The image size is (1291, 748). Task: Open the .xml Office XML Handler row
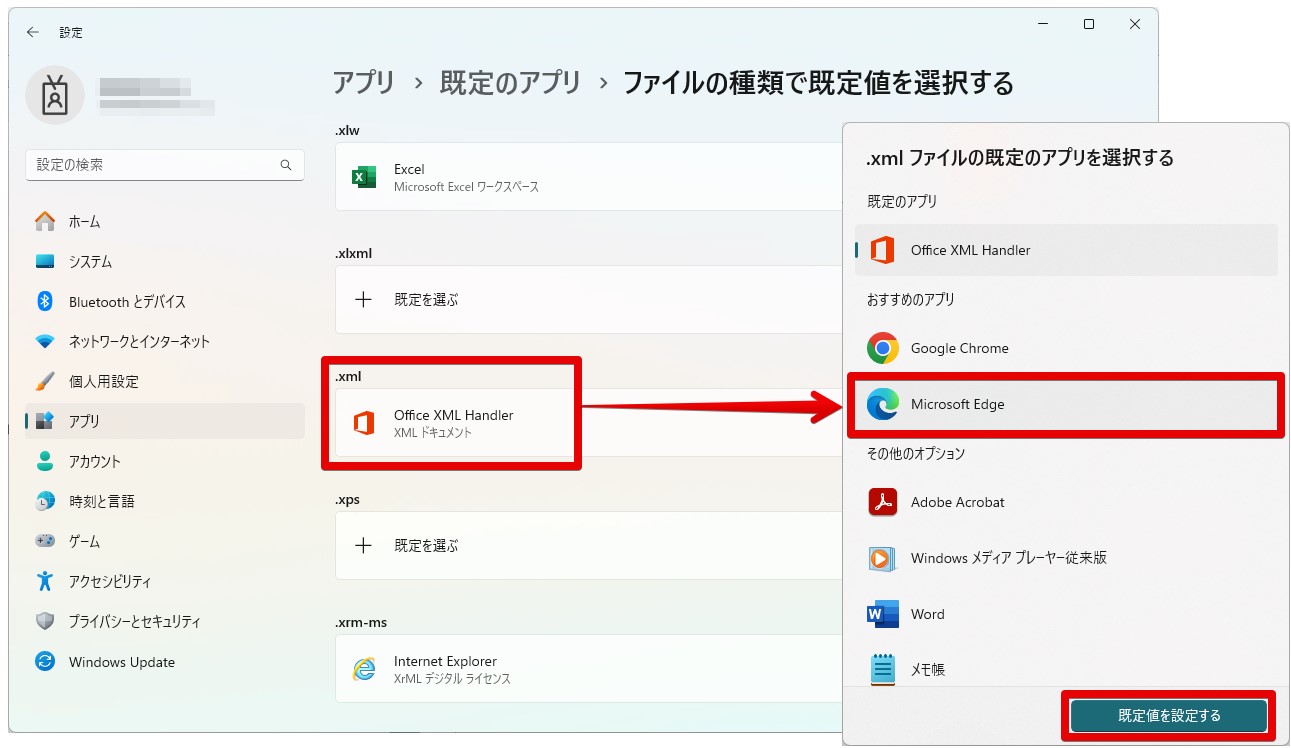coord(589,423)
